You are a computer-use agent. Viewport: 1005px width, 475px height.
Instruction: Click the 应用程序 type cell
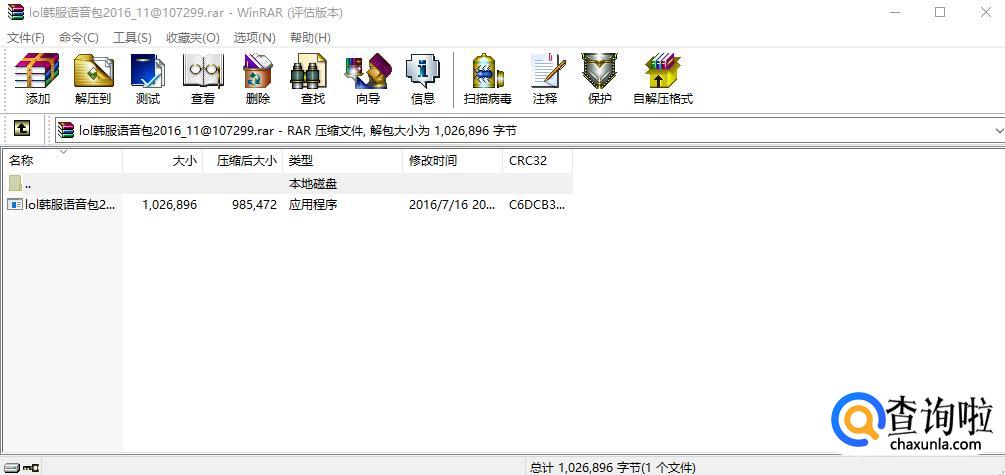pyautogui.click(x=313, y=205)
